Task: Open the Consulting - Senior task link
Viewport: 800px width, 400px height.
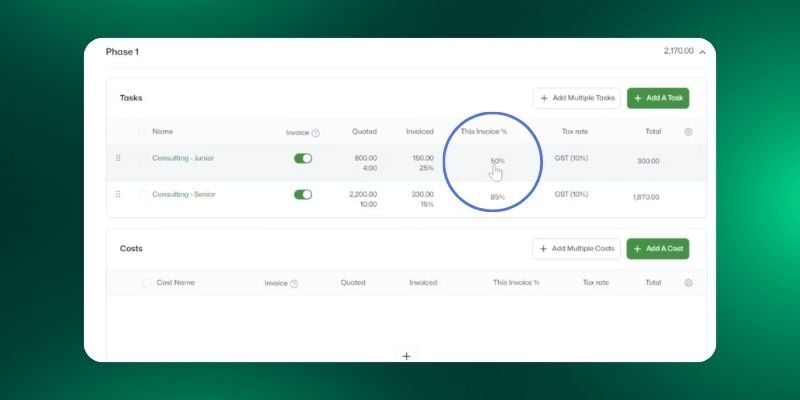Action: click(183, 194)
